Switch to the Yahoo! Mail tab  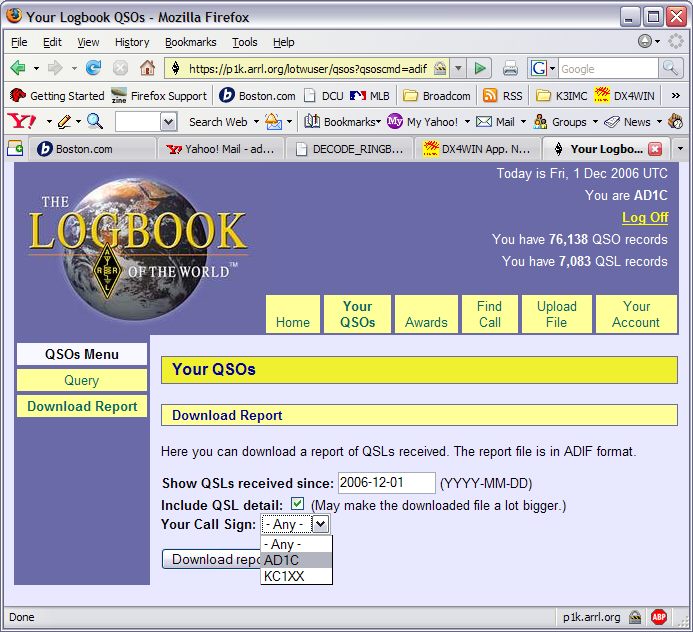[x=220, y=149]
